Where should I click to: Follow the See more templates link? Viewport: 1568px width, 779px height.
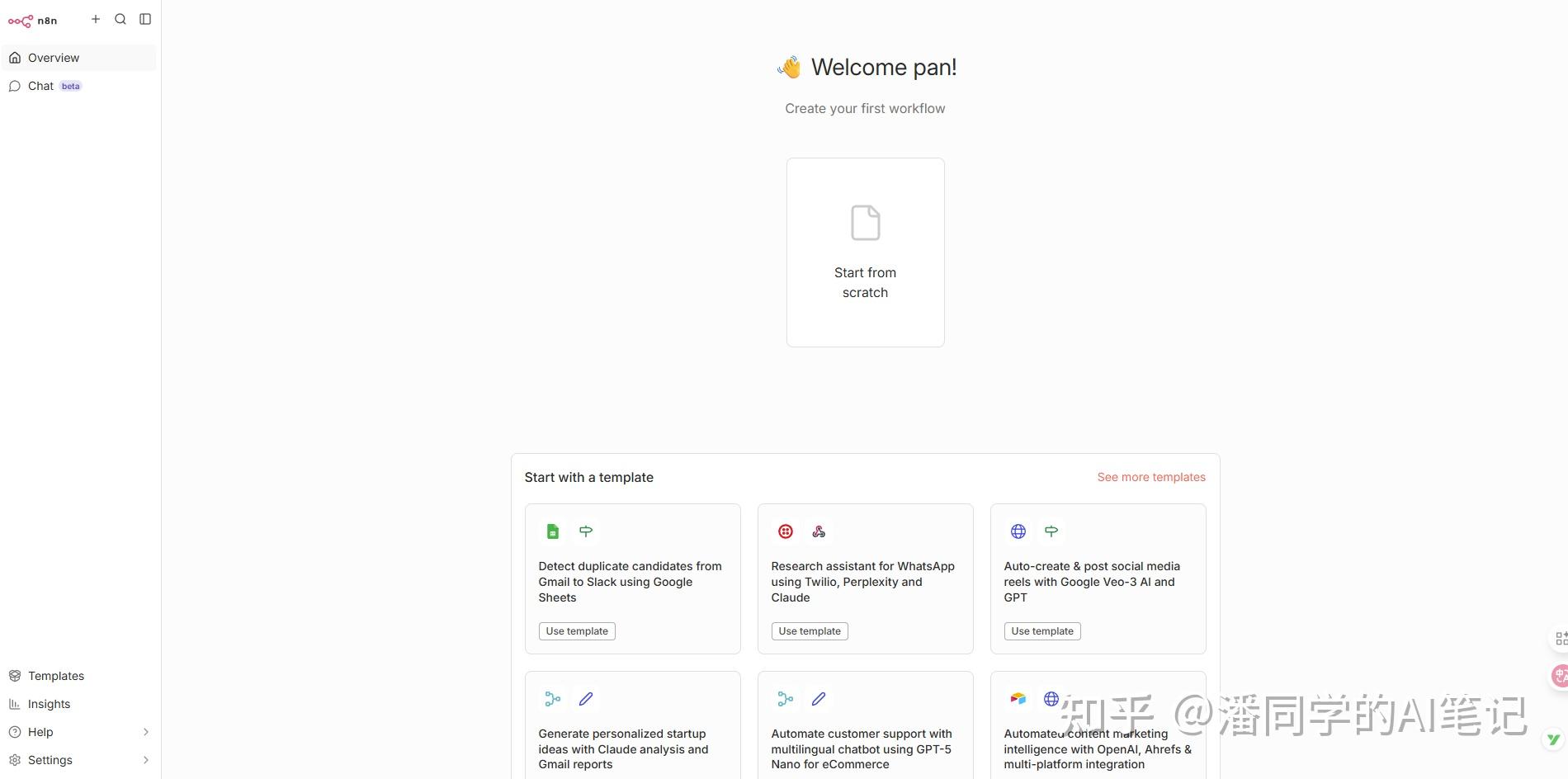pos(1151,477)
